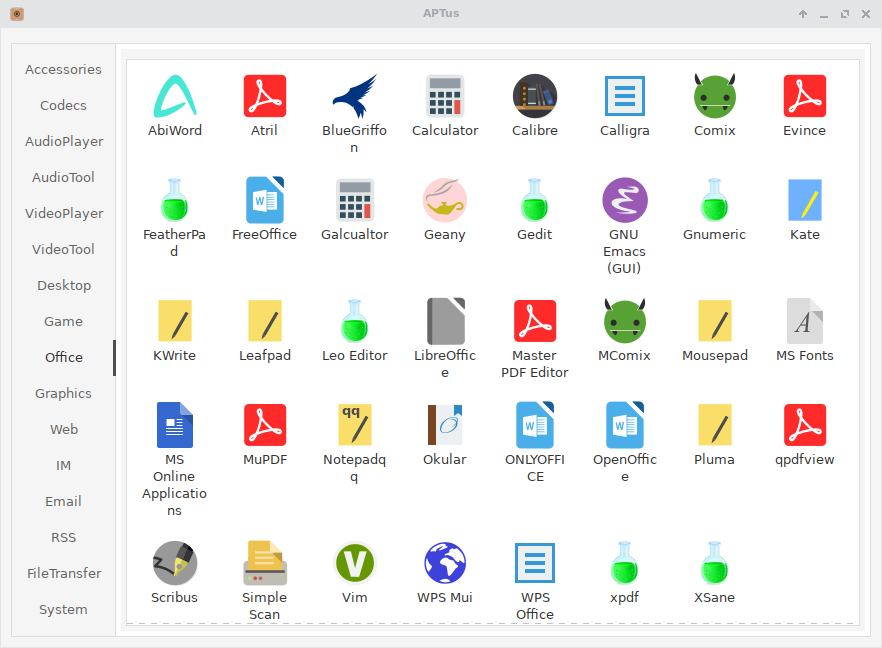The image size is (882, 648).
Task: Go to the RSS category
Action: (64, 537)
